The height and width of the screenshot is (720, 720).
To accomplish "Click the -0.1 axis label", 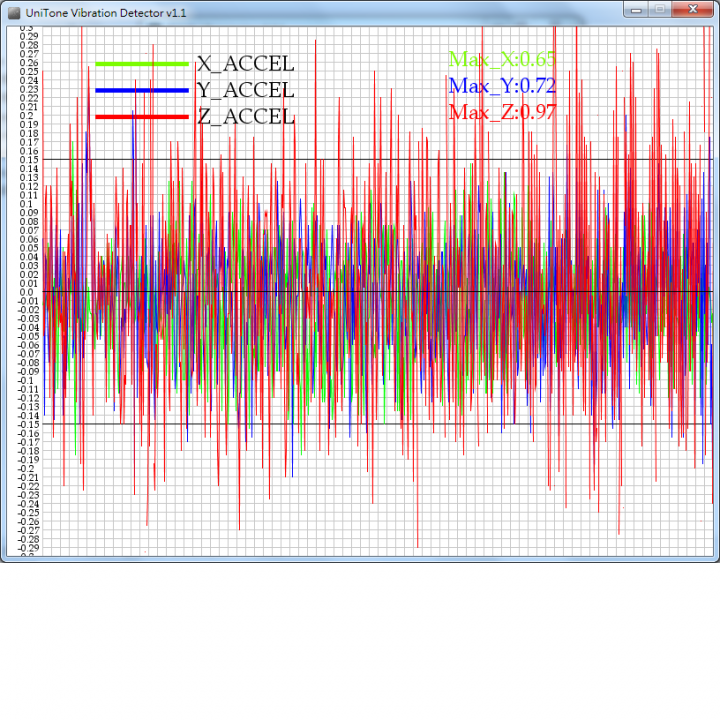I will pyautogui.click(x=26, y=381).
